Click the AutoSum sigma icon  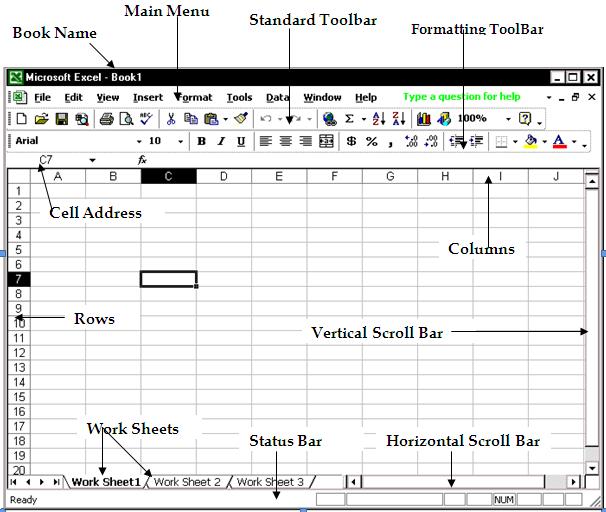pos(349,119)
